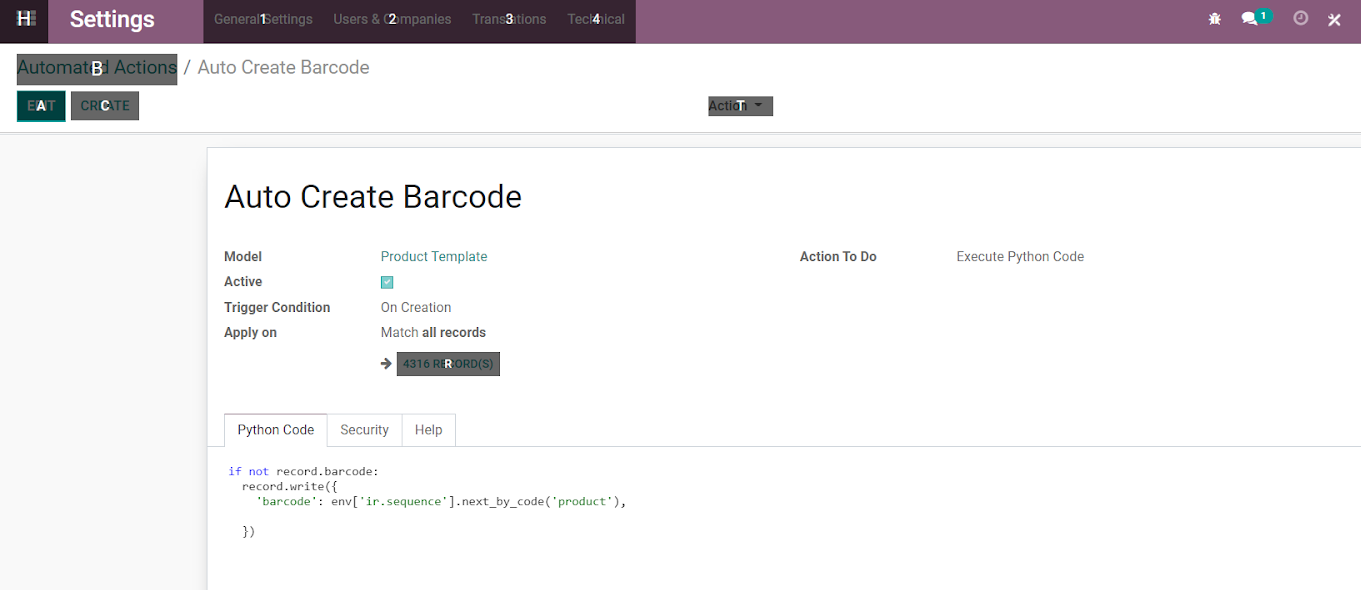
Task: Toggle the Active checkbox
Action: [387, 283]
